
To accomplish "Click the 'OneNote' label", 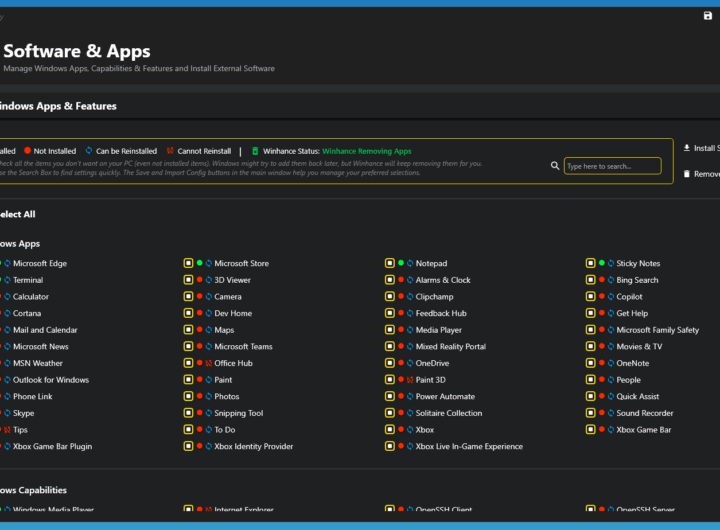I will click(632, 363).
